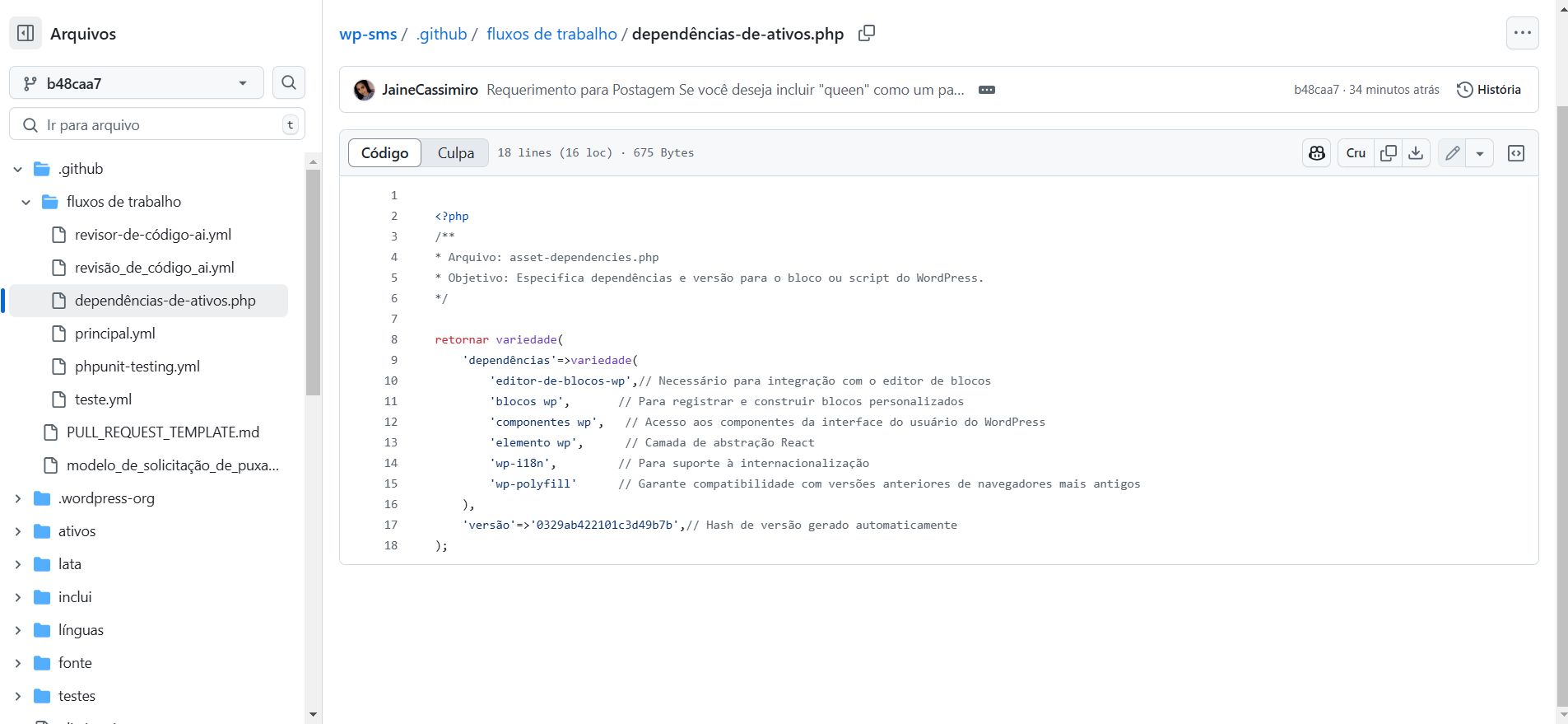Screen dimensions: 1568x724
Task: Collapse the file tree side panel
Action: (26, 33)
